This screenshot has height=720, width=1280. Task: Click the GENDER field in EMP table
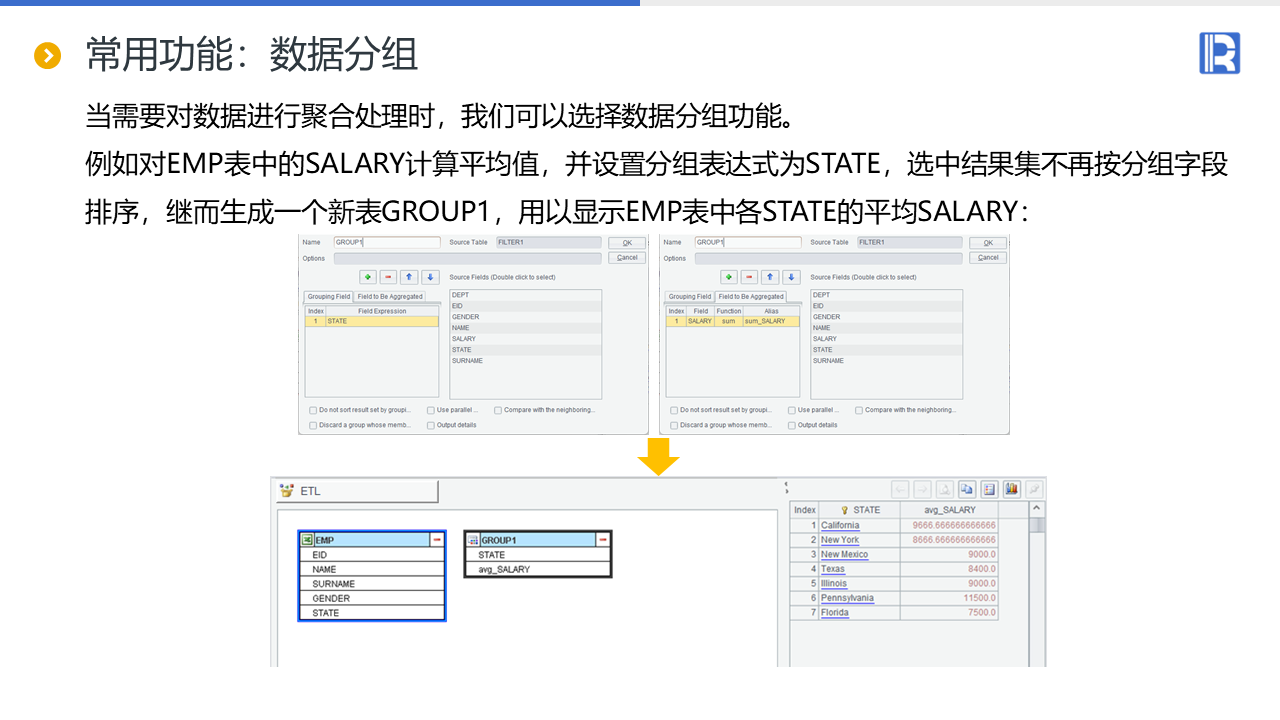point(372,598)
